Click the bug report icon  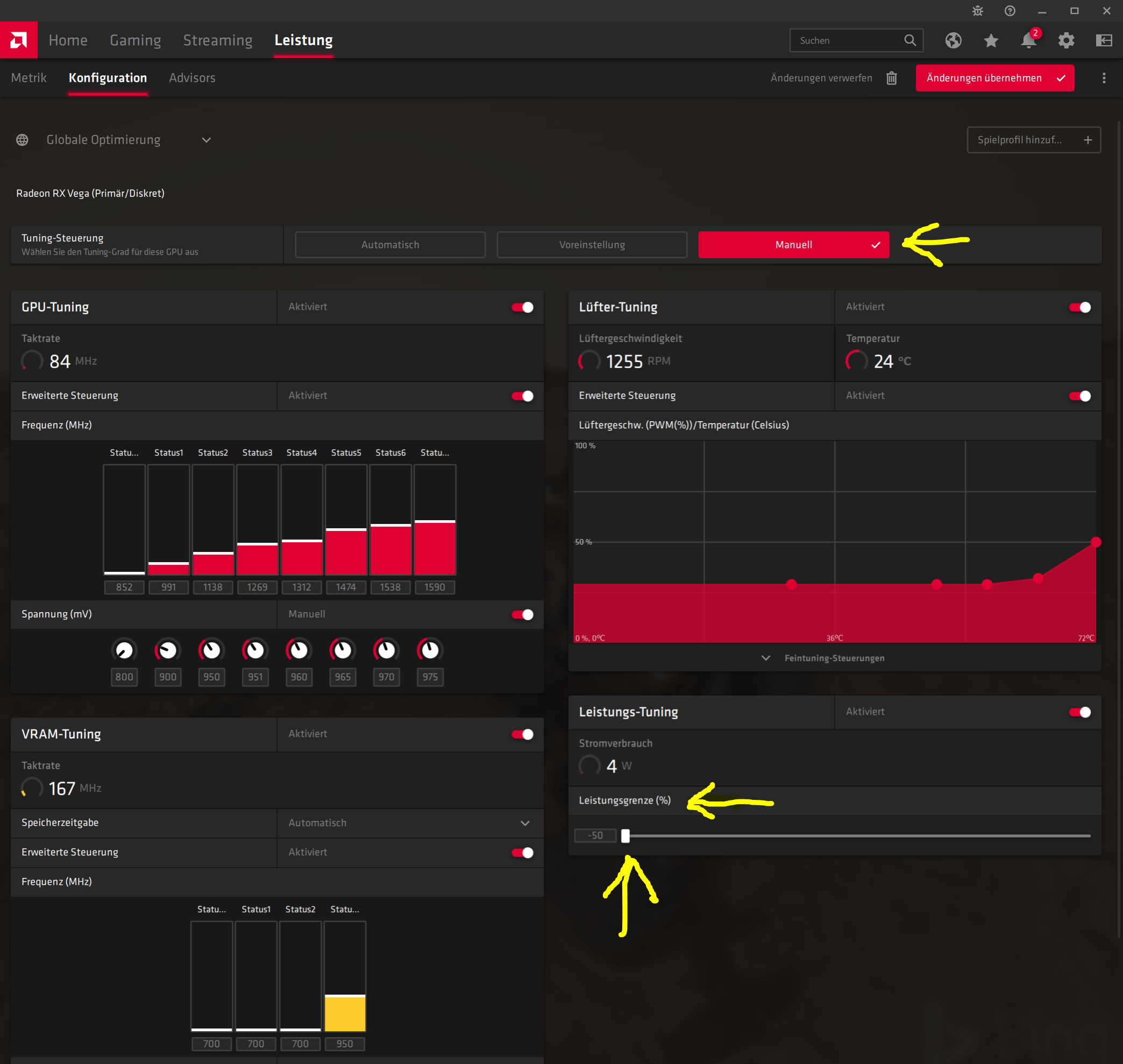coord(978,11)
